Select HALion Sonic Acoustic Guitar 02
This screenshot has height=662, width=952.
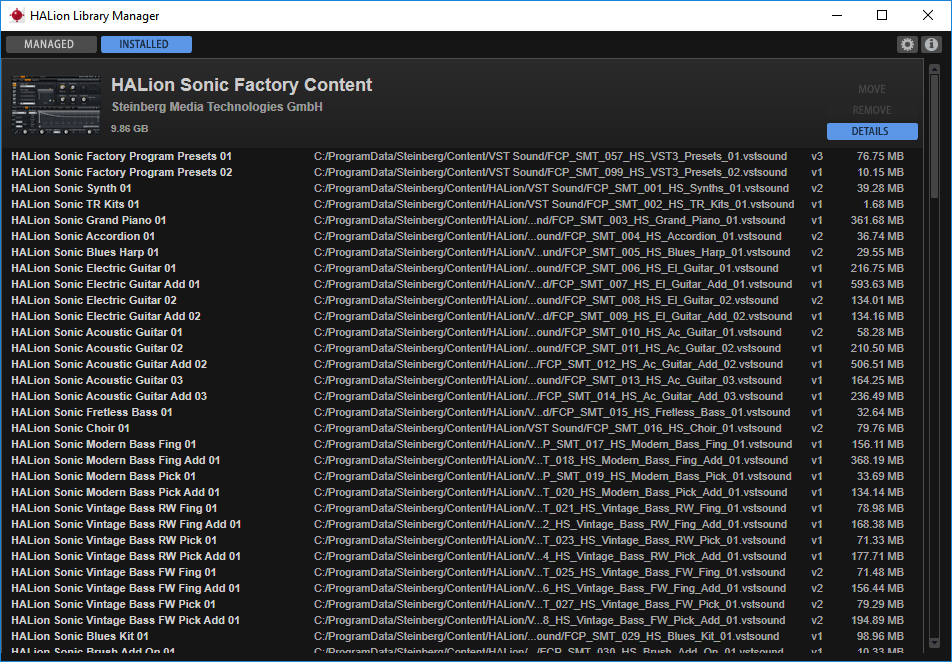[97, 348]
